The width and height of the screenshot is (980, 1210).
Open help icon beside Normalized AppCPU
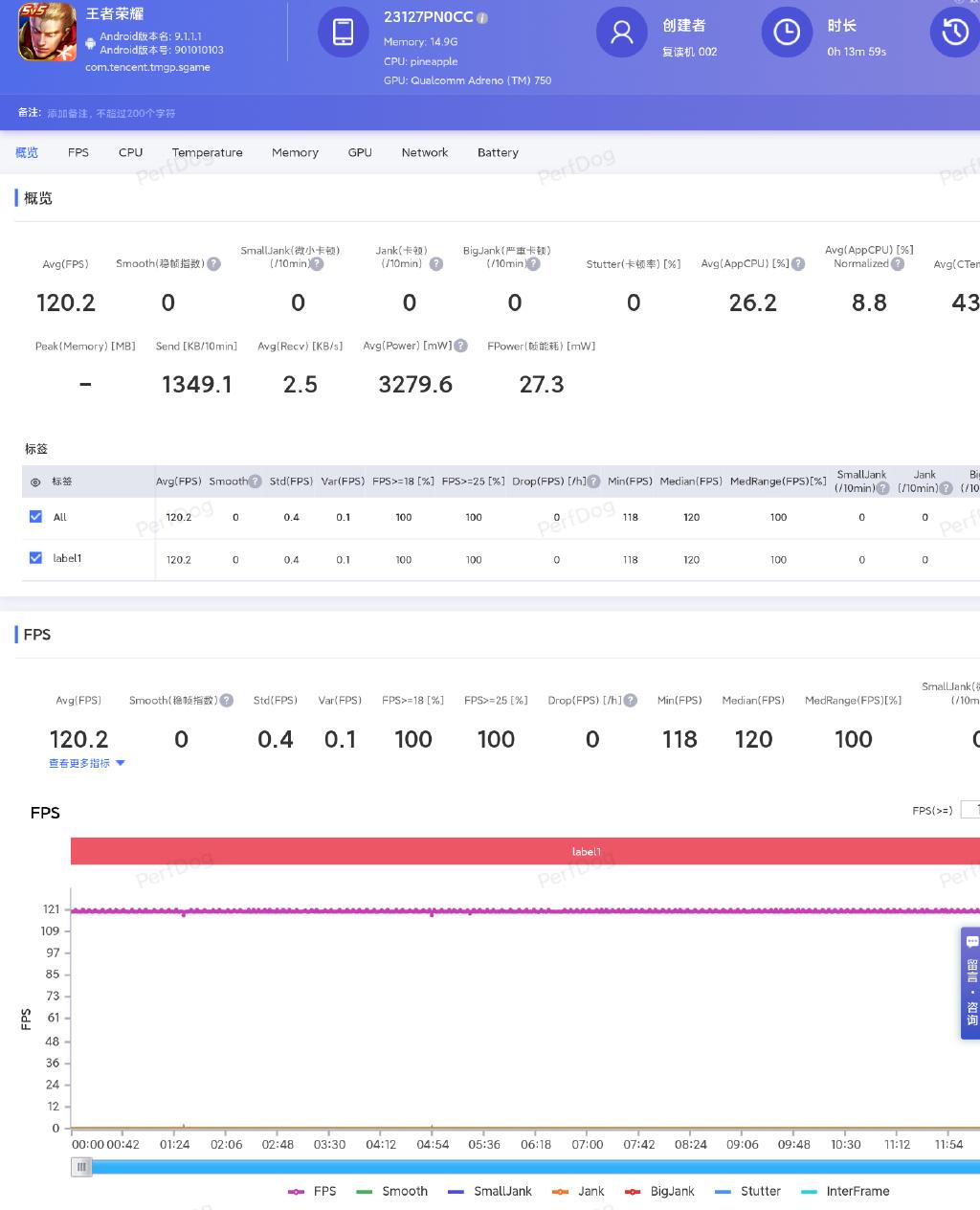click(x=897, y=263)
